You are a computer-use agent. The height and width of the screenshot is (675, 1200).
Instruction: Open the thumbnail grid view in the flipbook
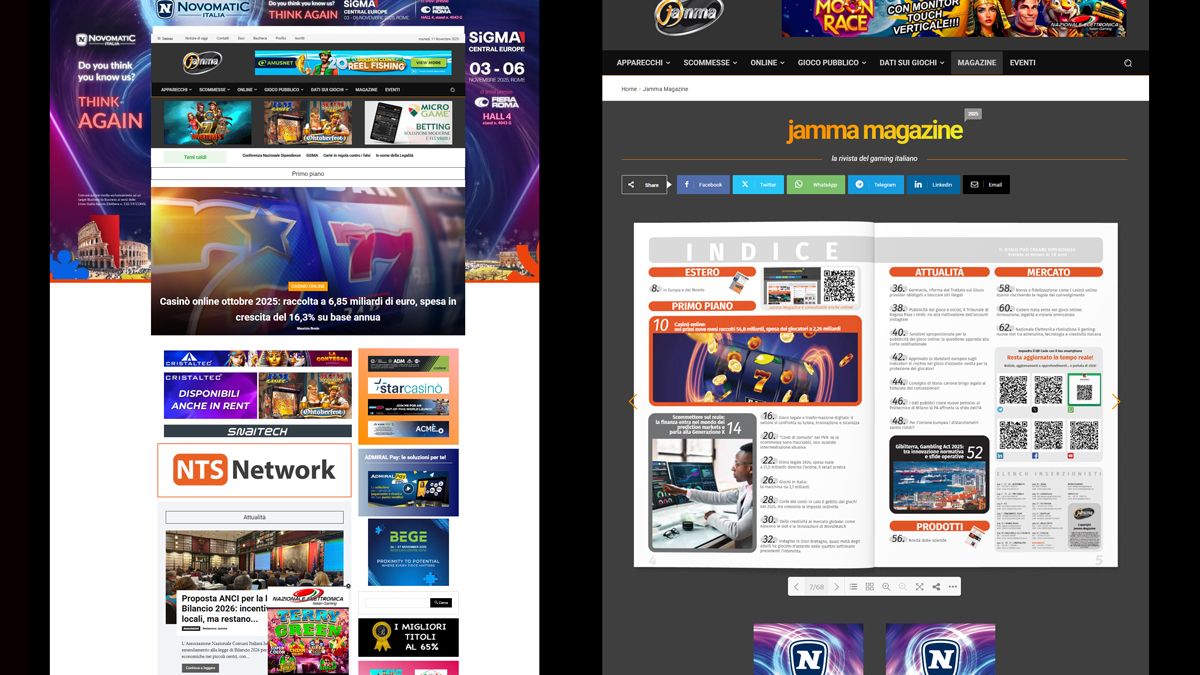pos(870,586)
